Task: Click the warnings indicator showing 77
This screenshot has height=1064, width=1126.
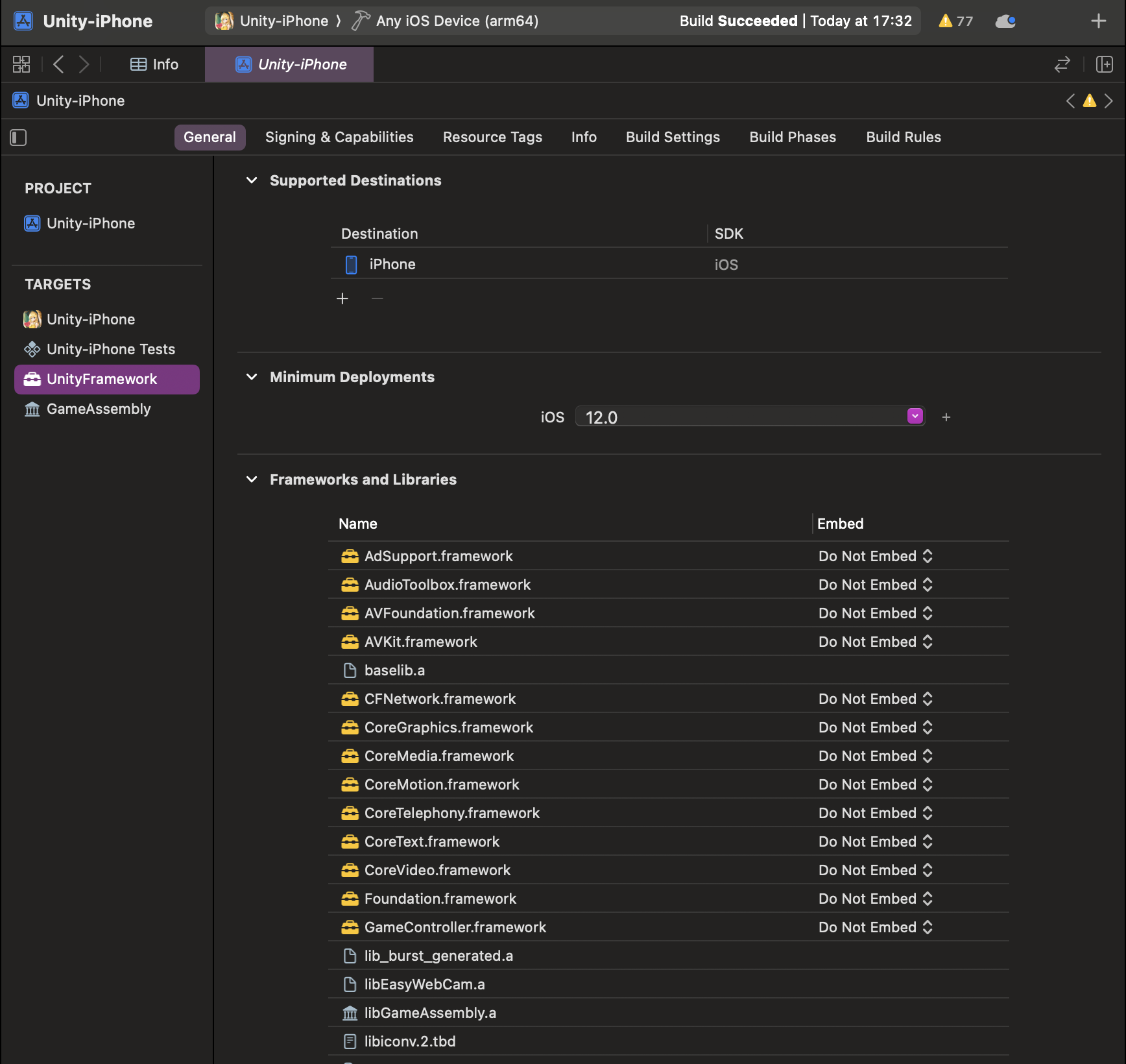Action: click(x=955, y=21)
